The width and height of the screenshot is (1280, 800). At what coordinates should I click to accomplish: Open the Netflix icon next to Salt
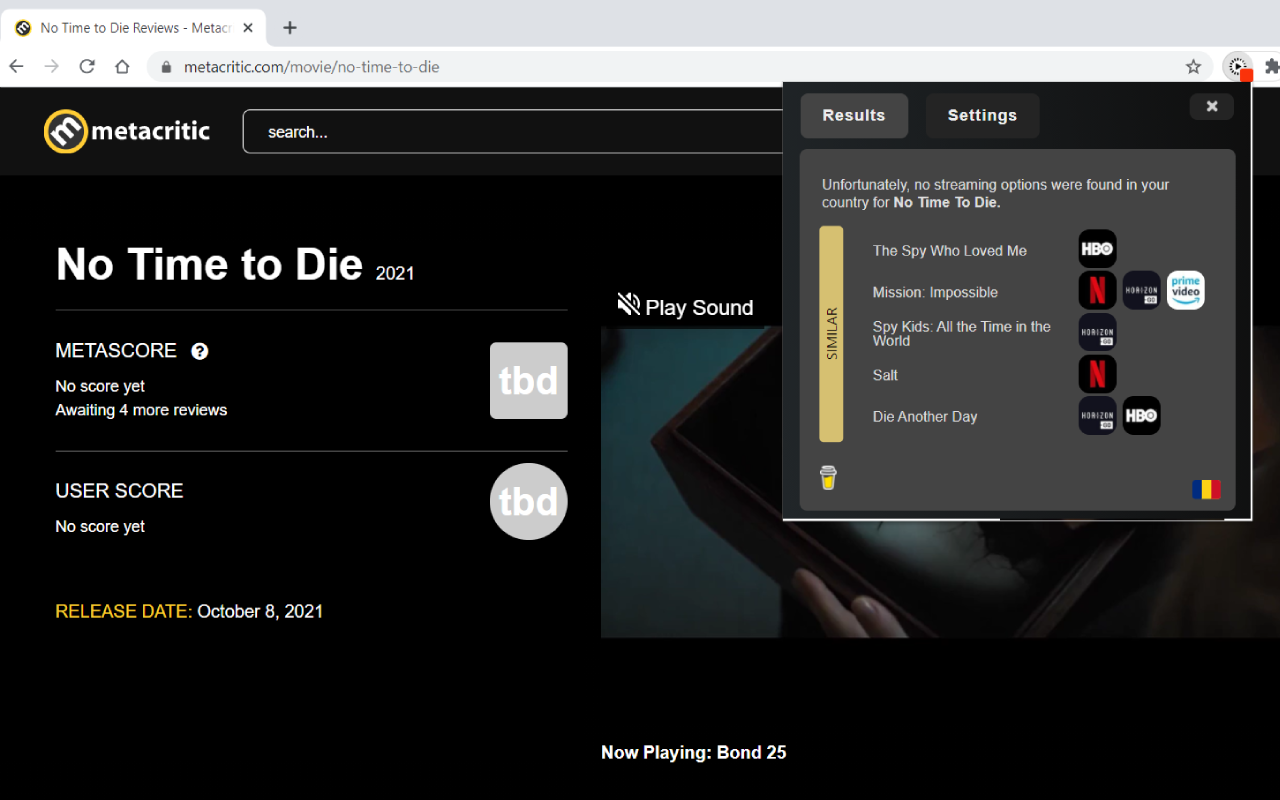point(1097,374)
